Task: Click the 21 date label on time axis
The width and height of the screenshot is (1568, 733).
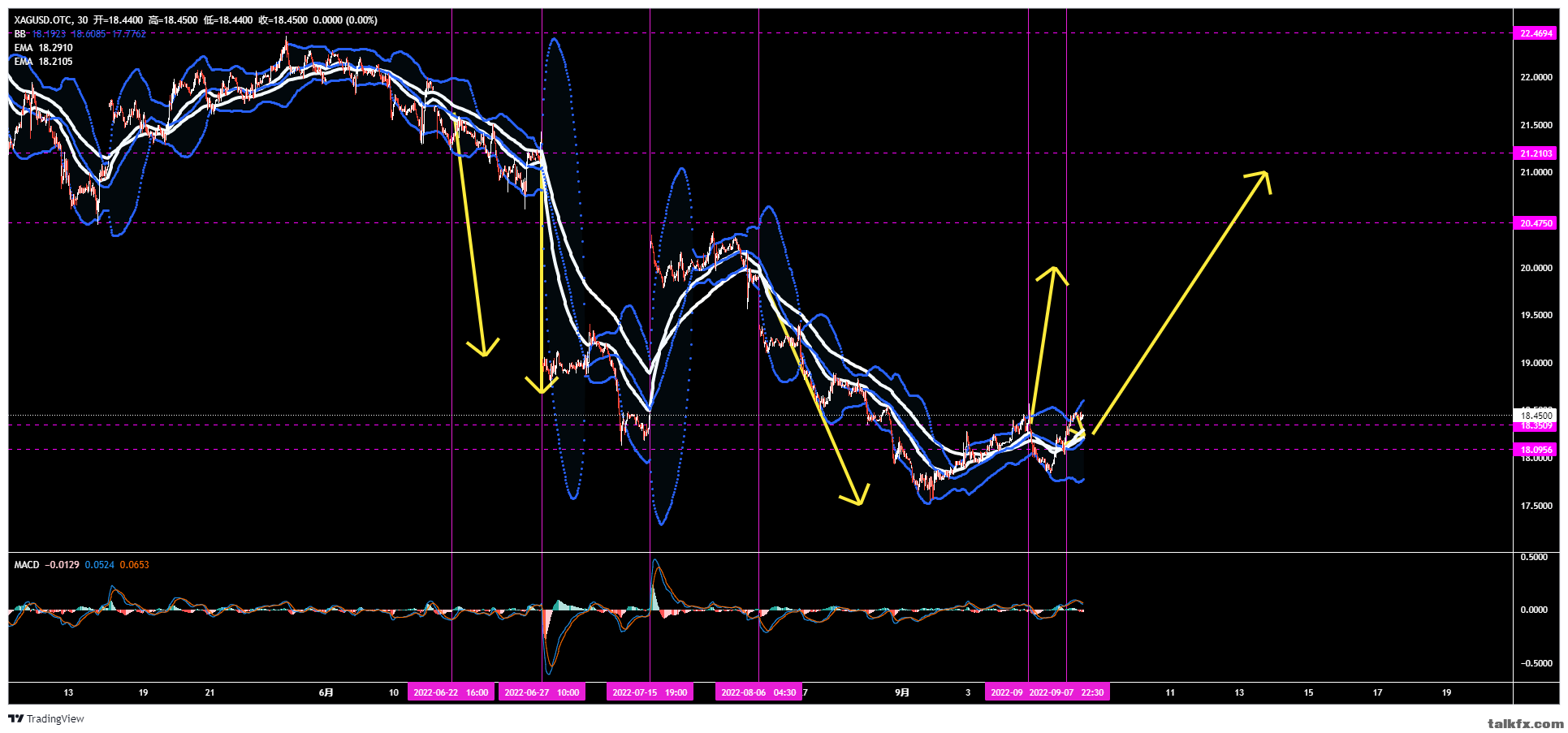Action: click(x=209, y=692)
